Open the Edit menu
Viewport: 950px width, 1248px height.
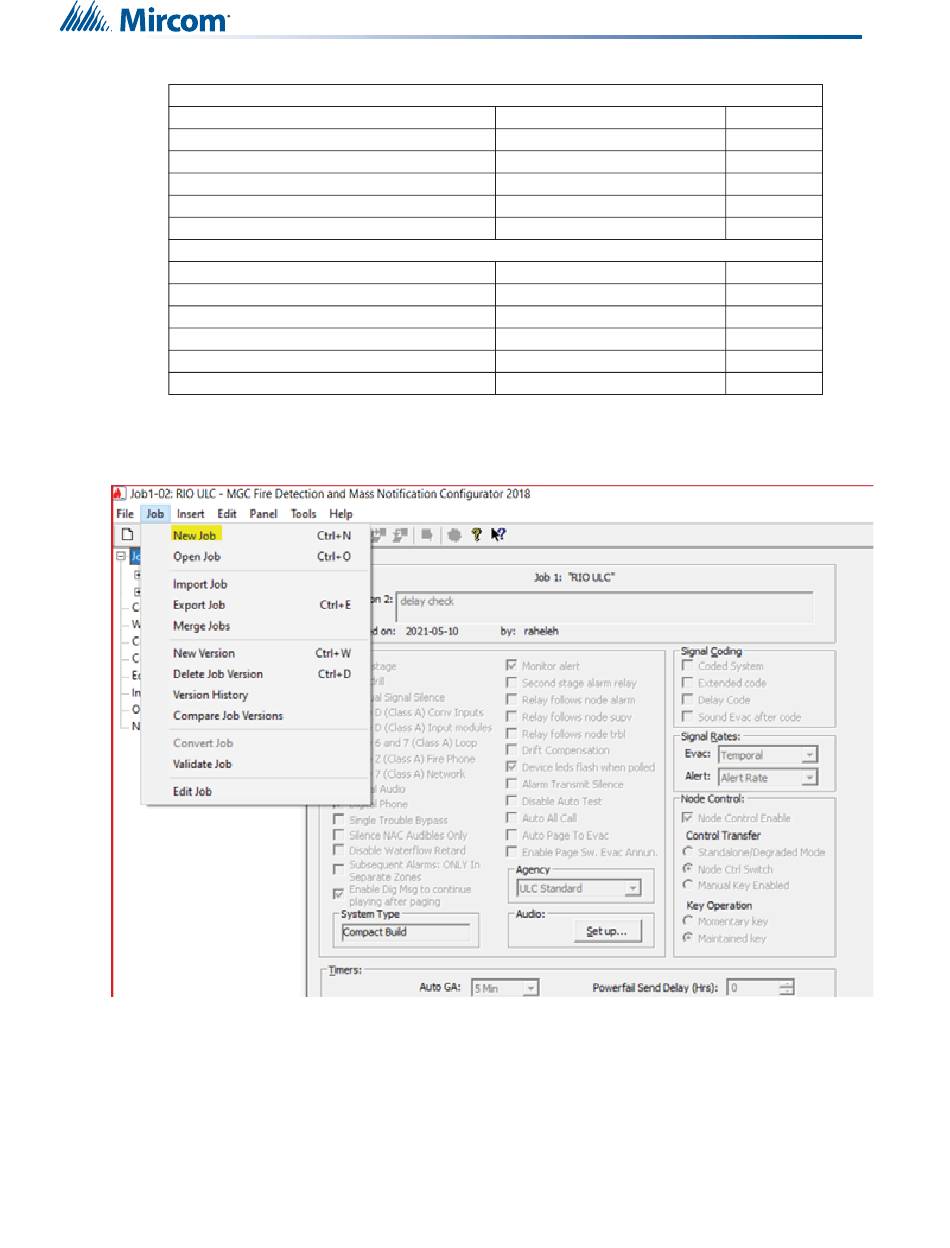(227, 514)
